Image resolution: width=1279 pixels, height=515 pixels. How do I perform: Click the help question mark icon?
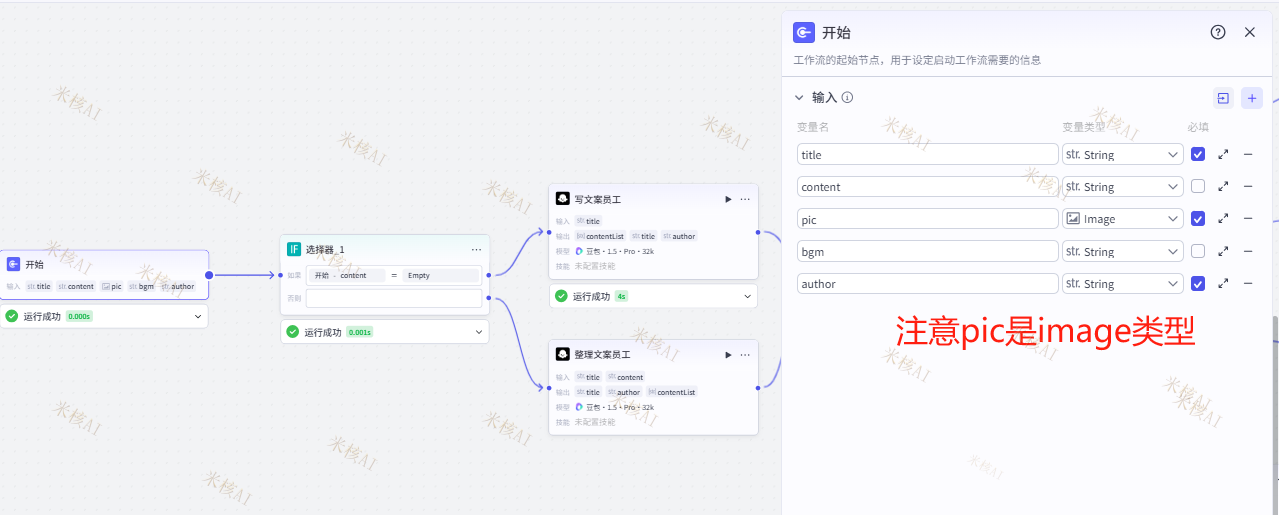tap(1217, 32)
